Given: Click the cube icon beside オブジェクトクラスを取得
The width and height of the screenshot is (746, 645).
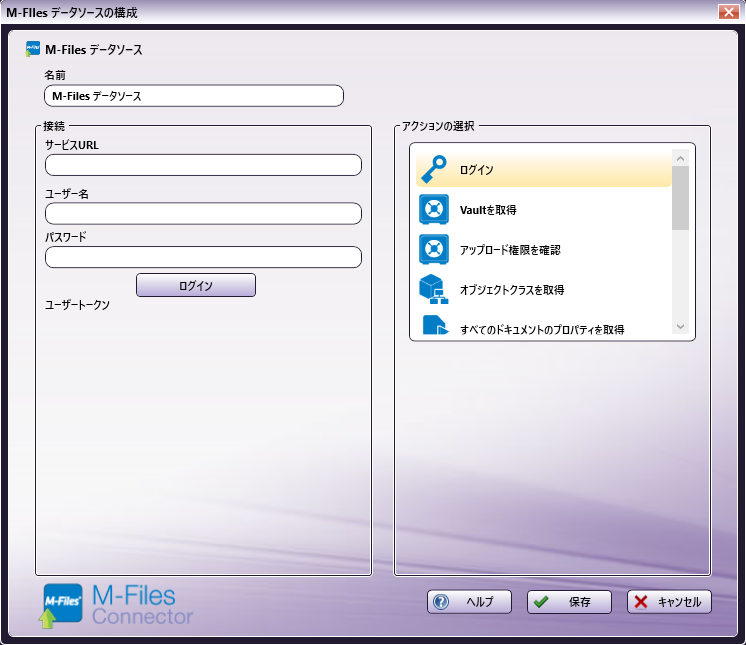Looking at the screenshot, I should click(433, 289).
